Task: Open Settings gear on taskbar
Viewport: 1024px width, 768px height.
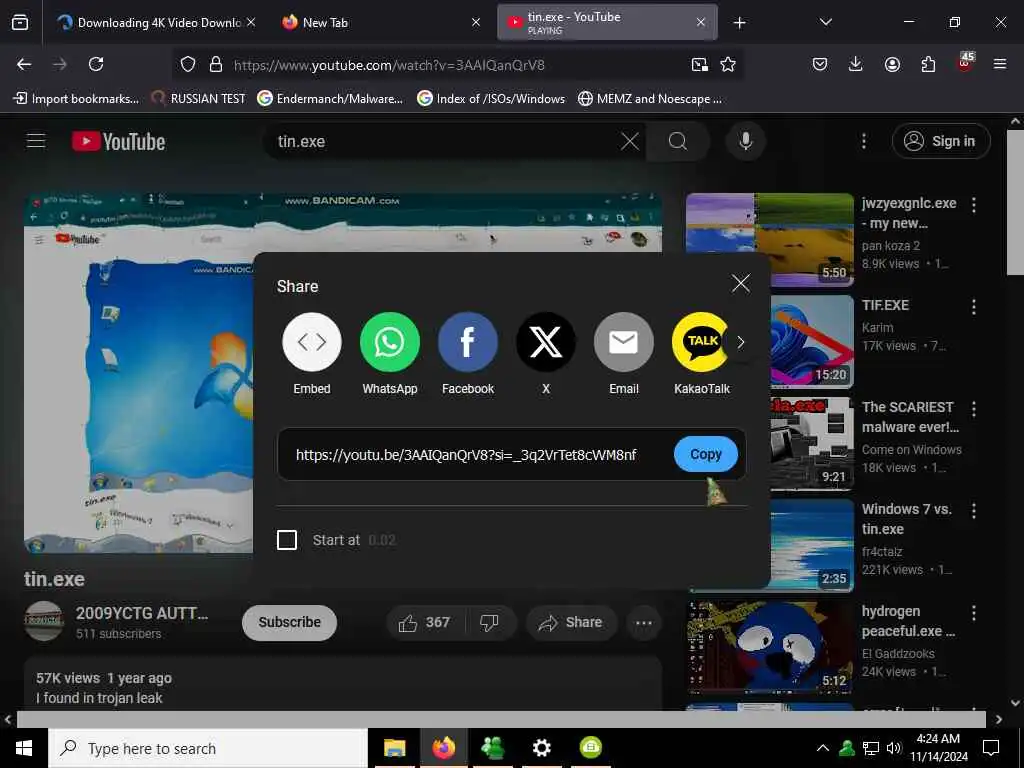Action: point(541,748)
